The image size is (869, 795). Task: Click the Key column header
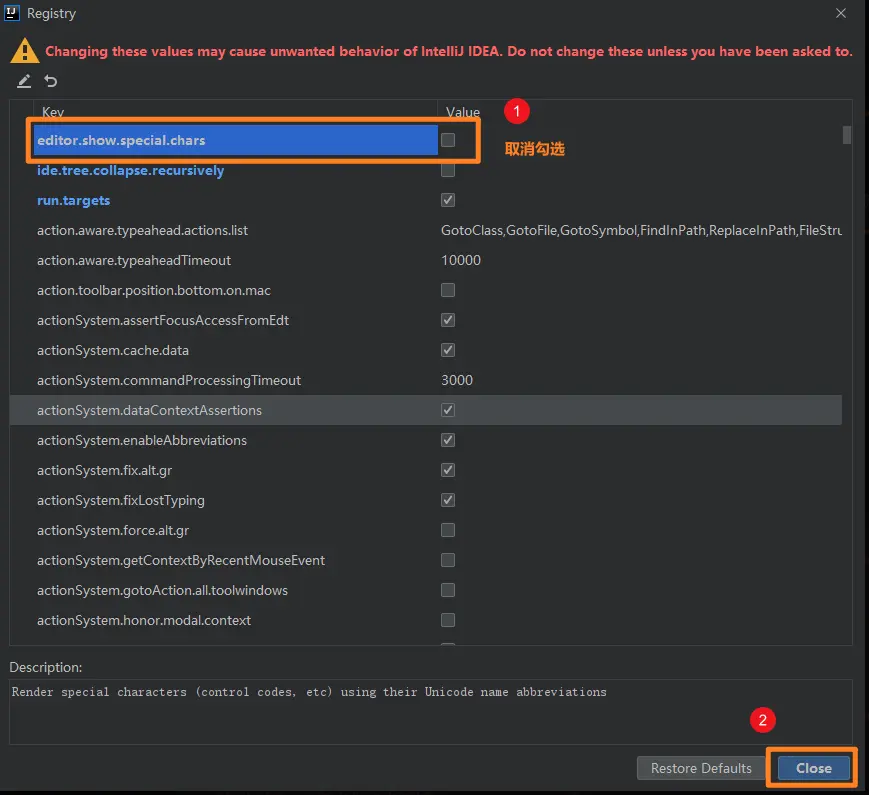53,112
